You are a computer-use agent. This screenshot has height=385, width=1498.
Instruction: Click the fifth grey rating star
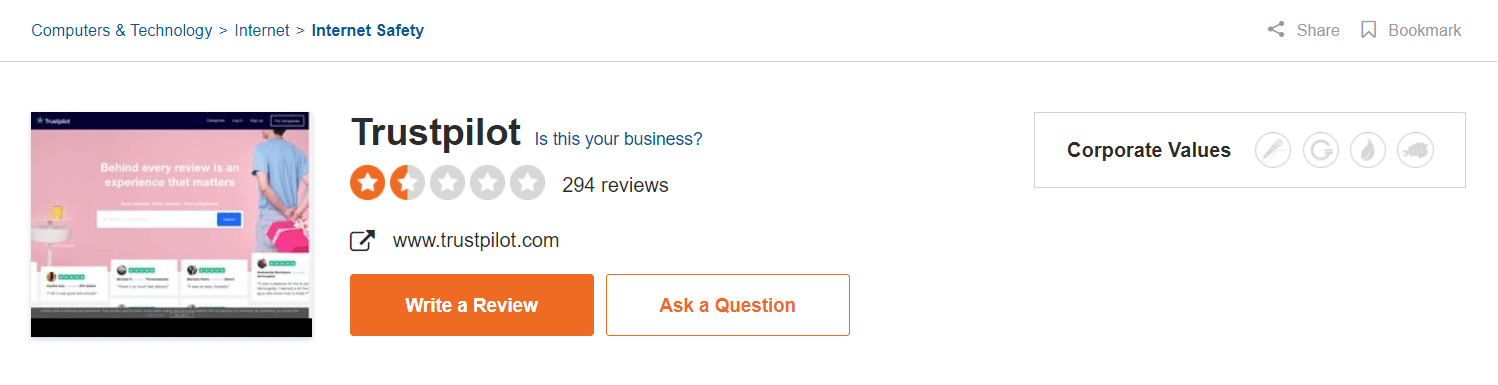point(527,183)
